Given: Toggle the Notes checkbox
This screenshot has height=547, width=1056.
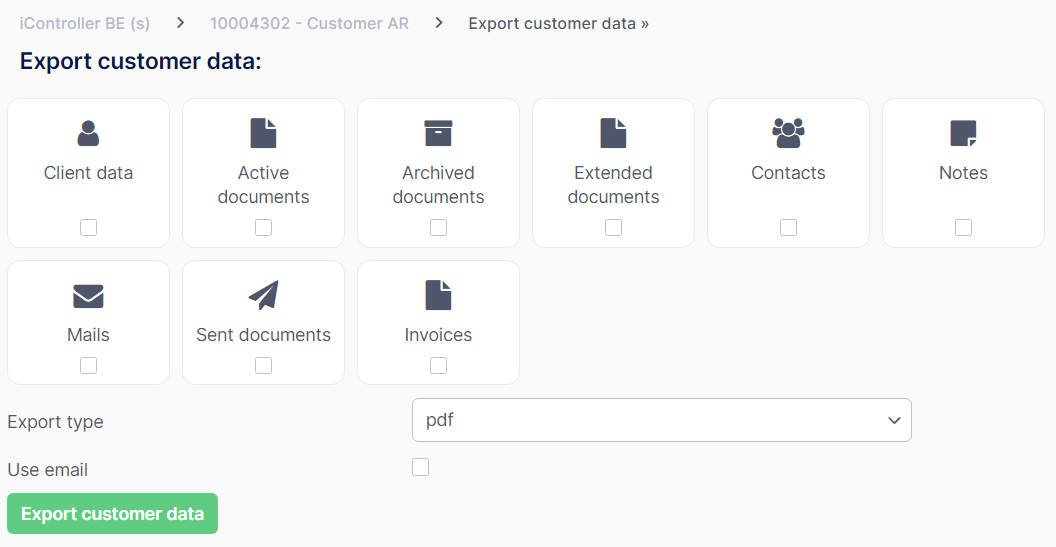Looking at the screenshot, I should [963, 228].
